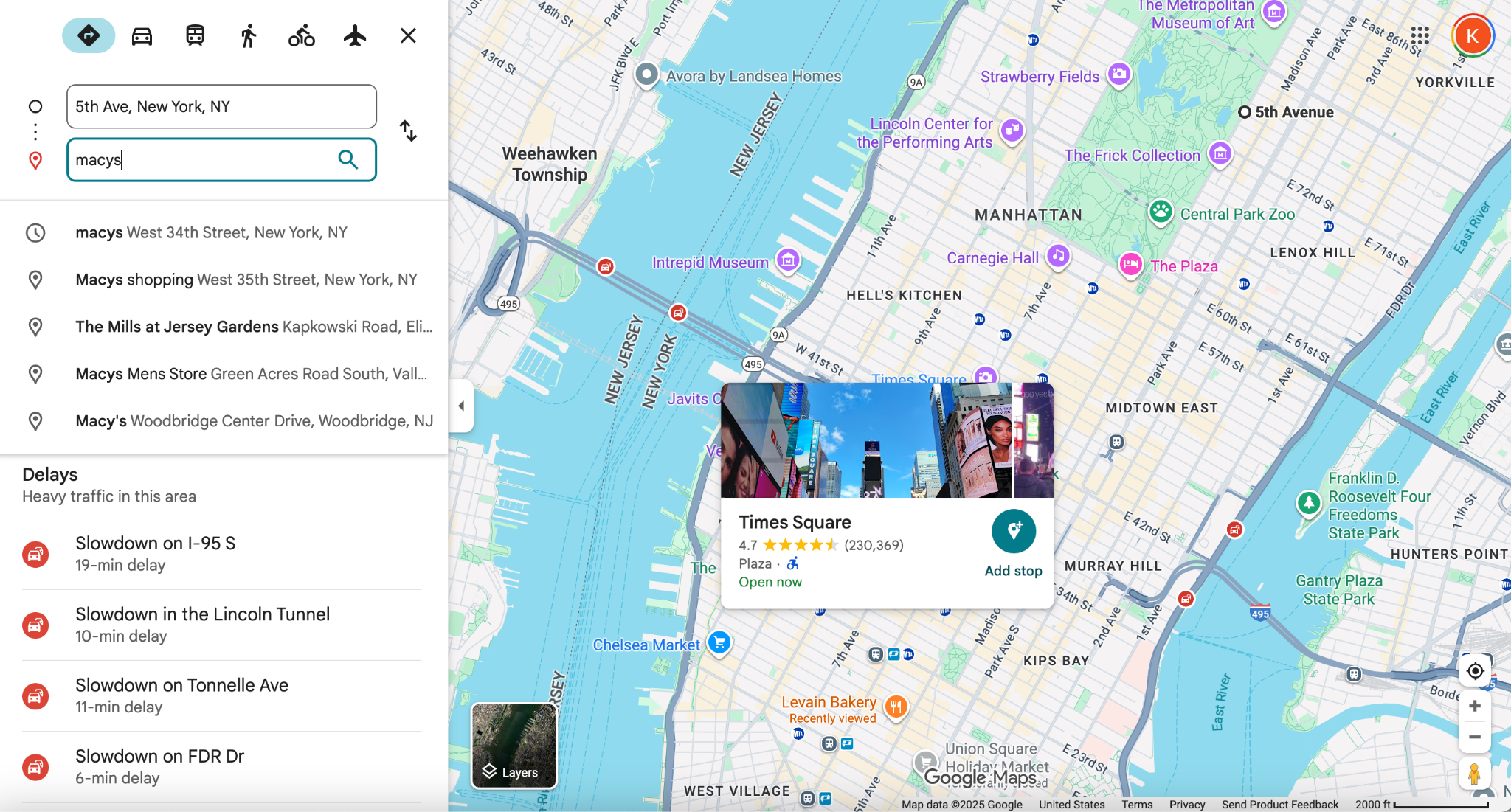Switch to transit directions

(x=194, y=35)
